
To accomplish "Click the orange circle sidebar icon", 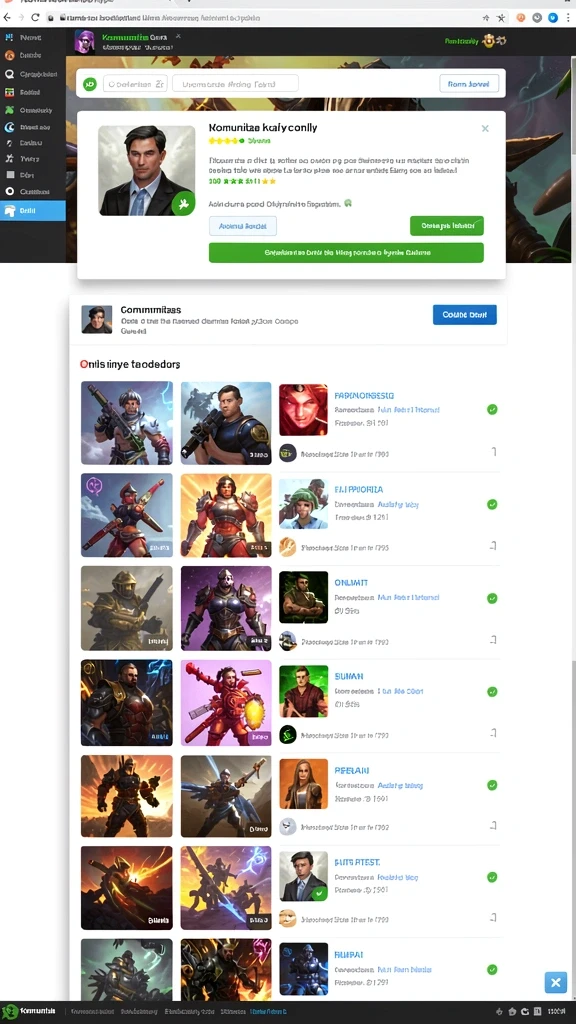I will click(10, 56).
